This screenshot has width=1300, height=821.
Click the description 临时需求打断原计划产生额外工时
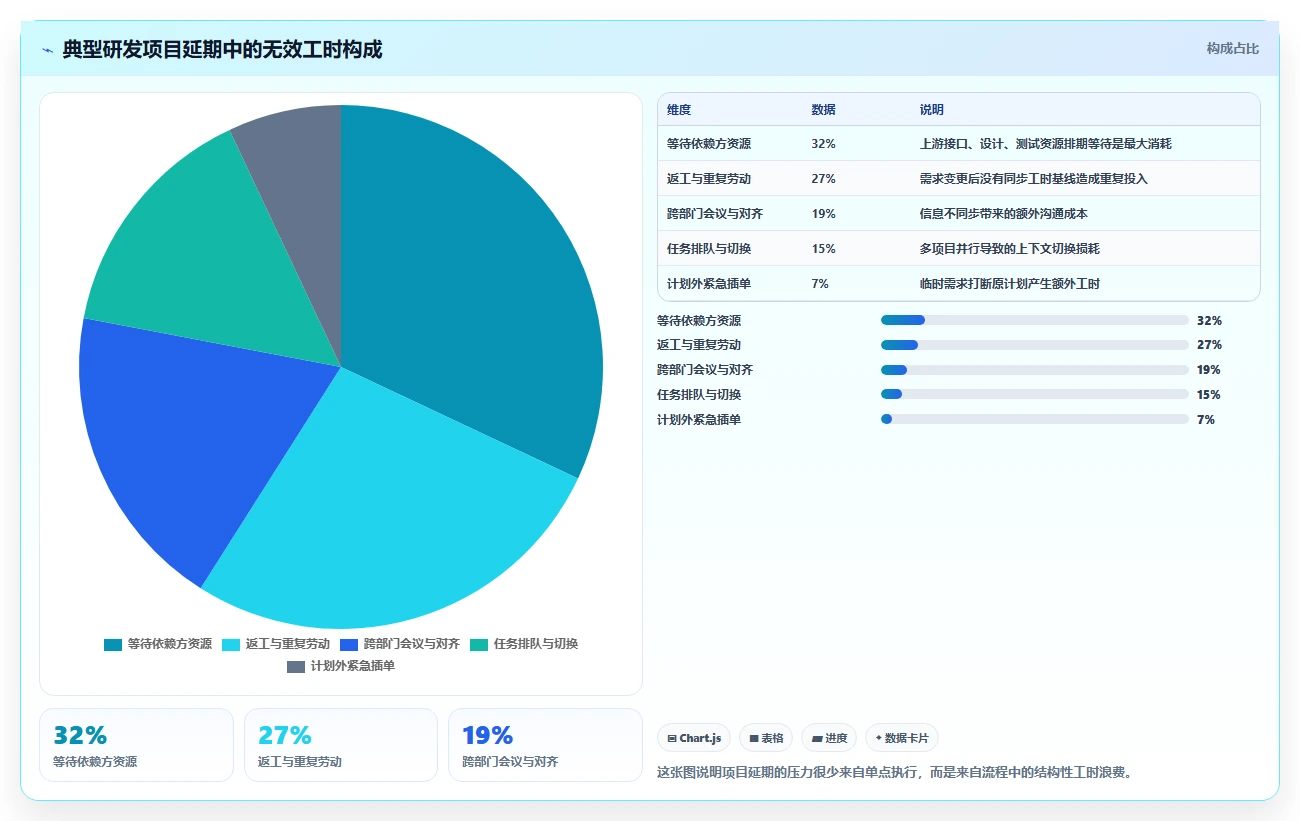(x=1010, y=284)
